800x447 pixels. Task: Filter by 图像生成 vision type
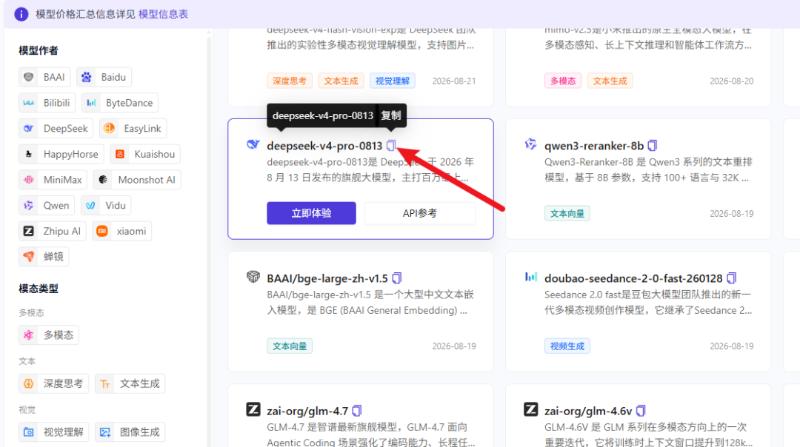[x=130, y=432]
